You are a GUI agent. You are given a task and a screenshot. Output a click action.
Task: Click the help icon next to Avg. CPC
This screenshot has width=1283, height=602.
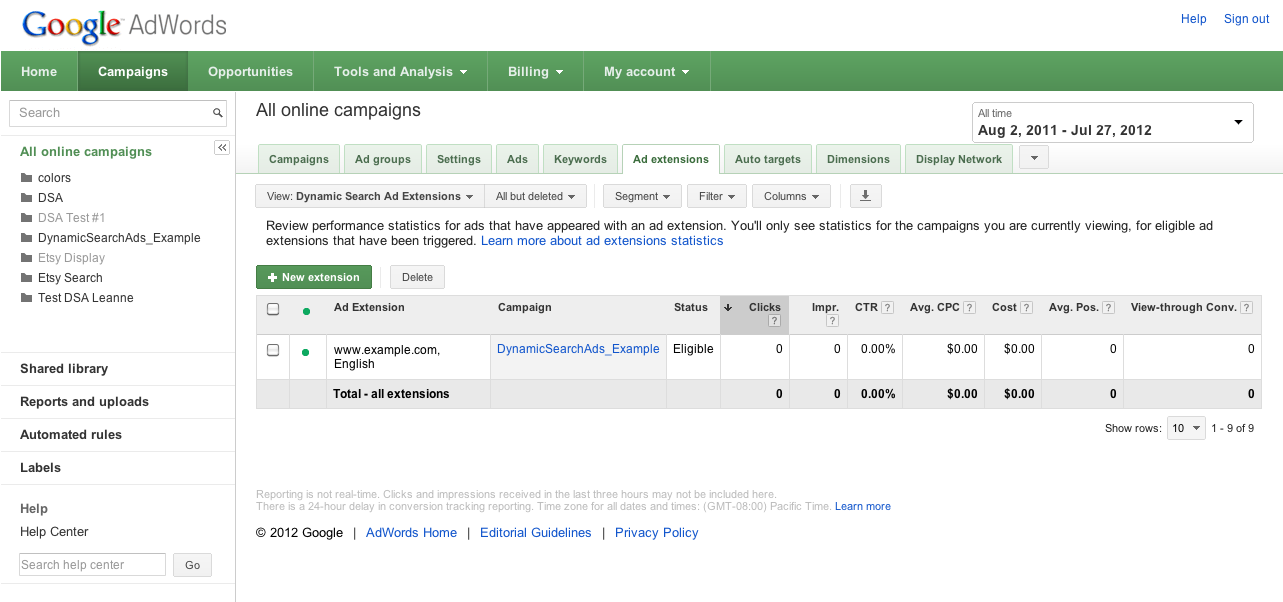(x=969, y=308)
